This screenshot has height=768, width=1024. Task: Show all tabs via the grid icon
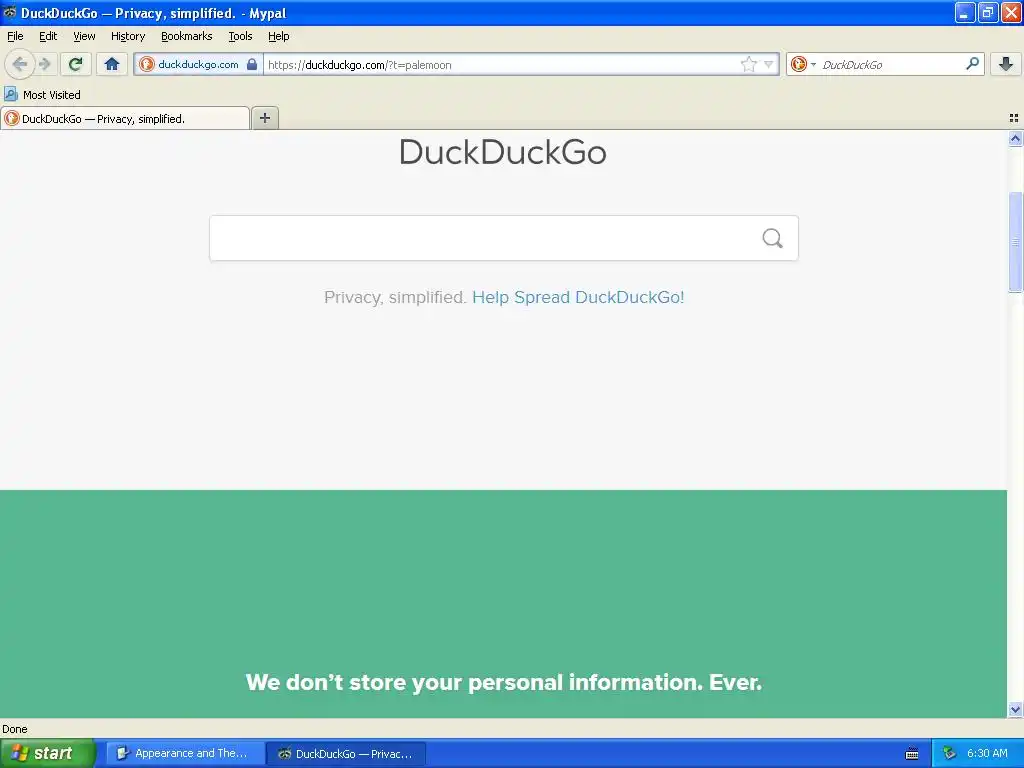(1014, 118)
